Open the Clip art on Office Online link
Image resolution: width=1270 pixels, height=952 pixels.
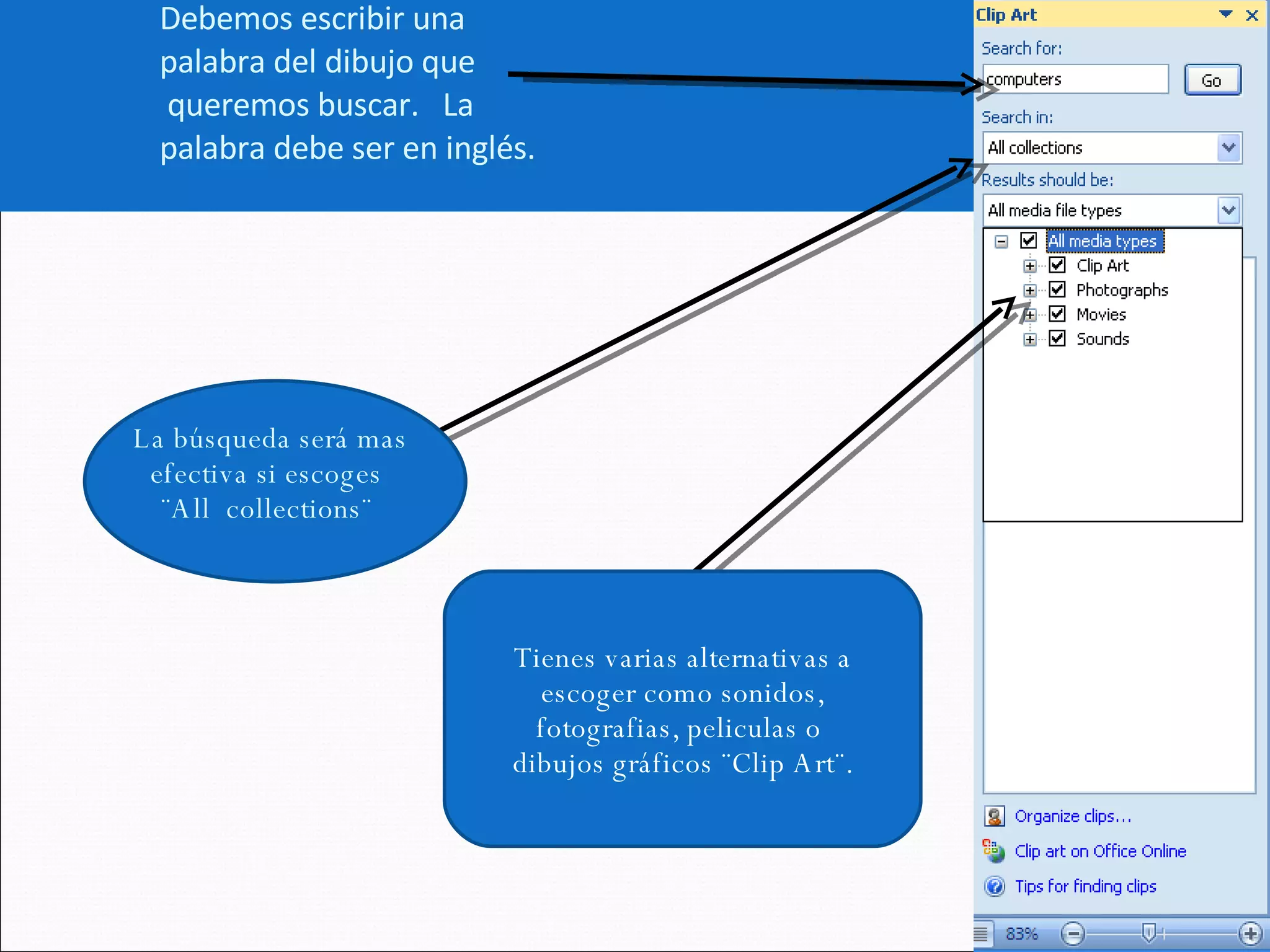tap(1099, 851)
